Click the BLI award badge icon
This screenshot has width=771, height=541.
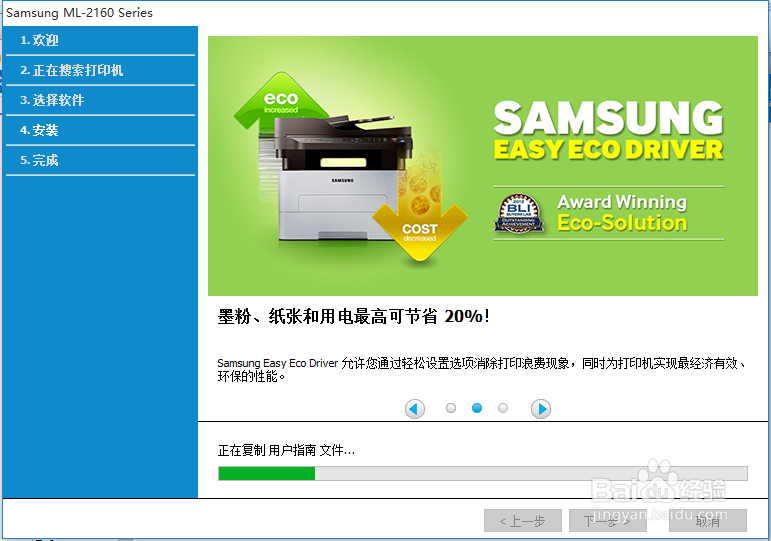(519, 213)
